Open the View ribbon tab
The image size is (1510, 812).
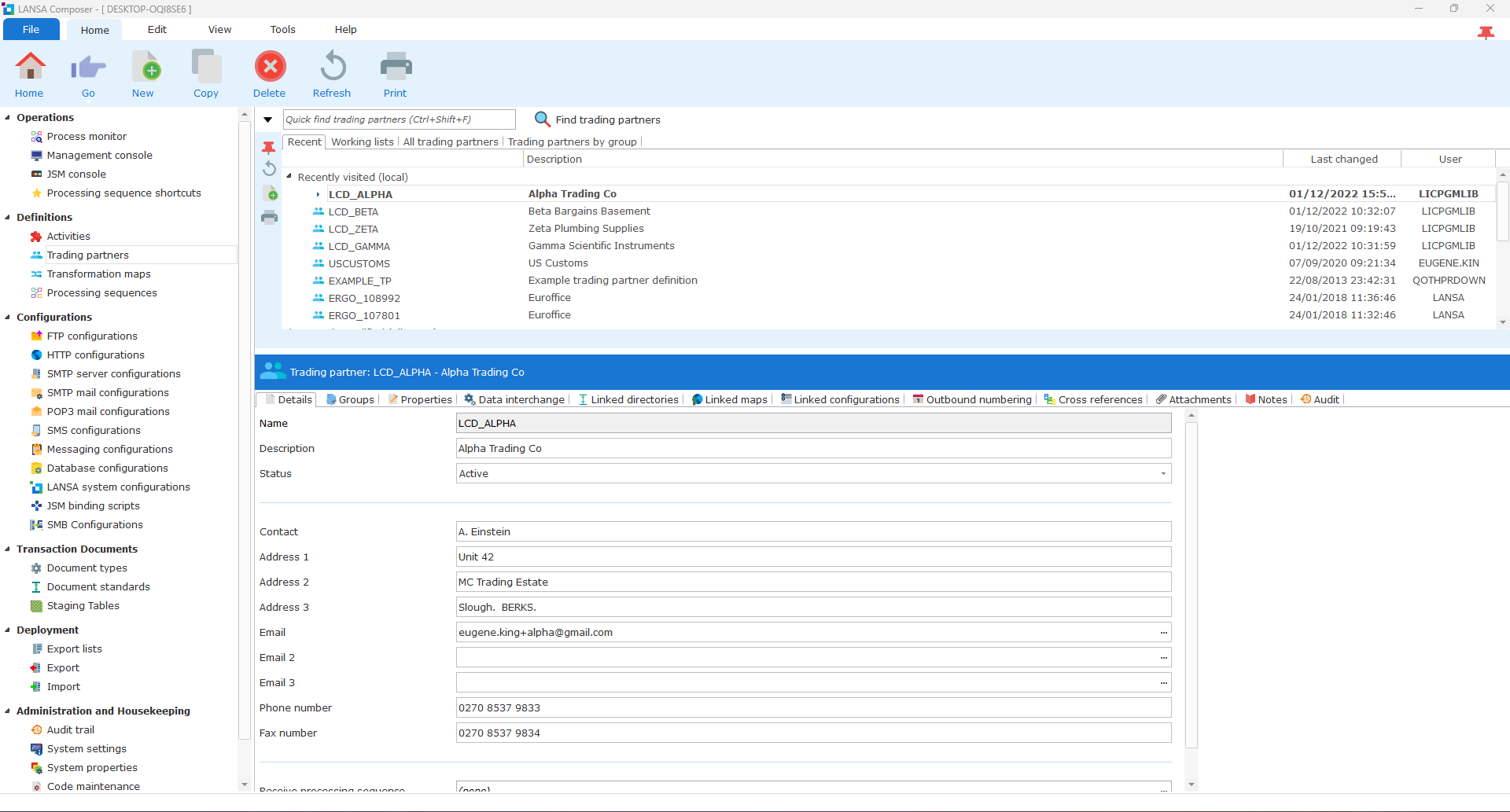coord(220,30)
